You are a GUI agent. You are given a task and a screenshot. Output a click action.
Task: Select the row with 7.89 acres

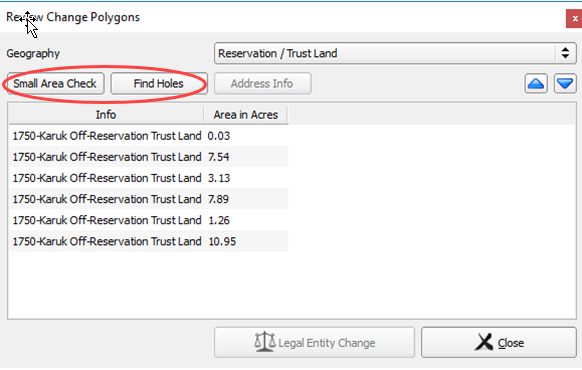click(148, 199)
